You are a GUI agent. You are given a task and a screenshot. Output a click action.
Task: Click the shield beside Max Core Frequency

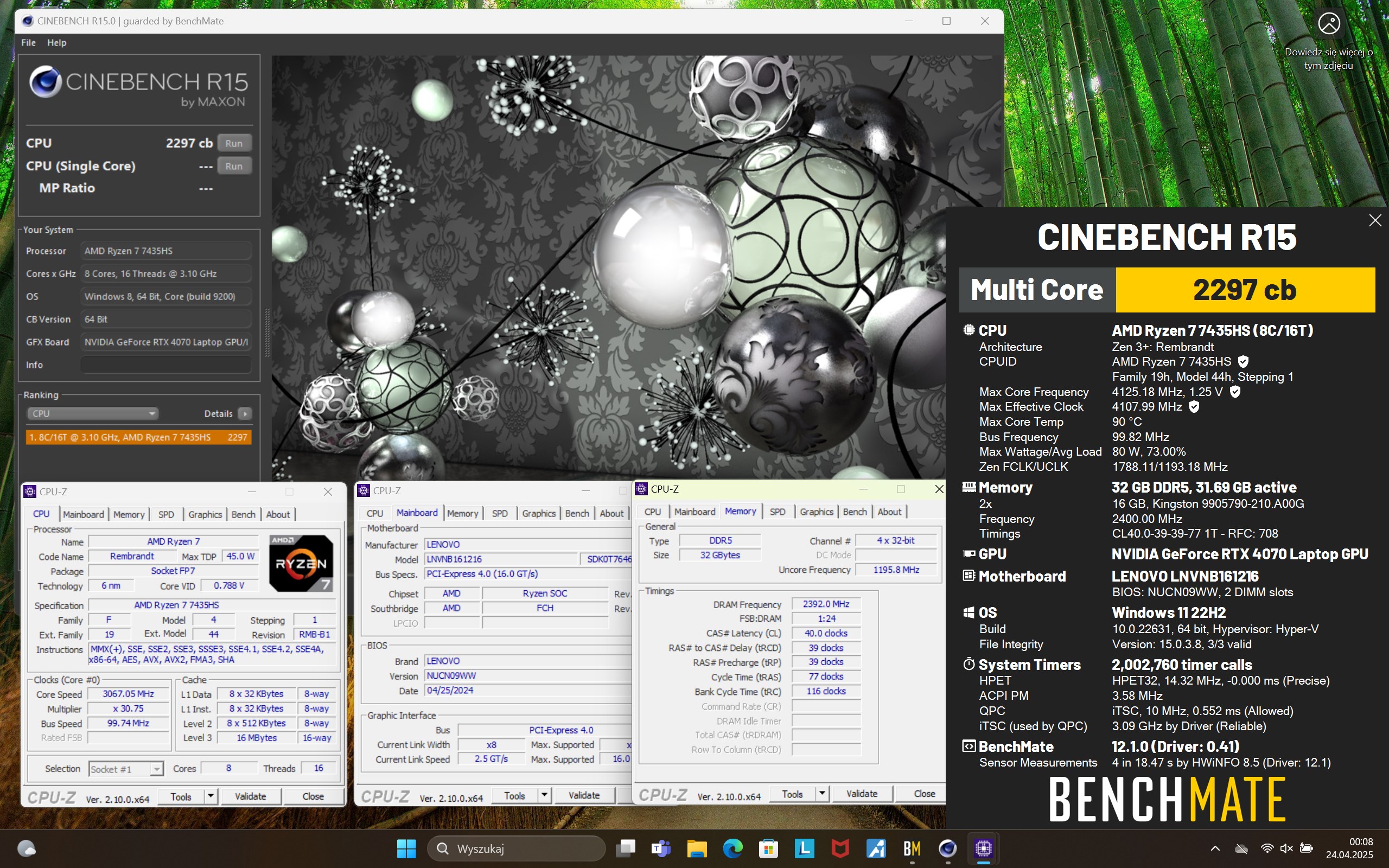[x=1235, y=392]
